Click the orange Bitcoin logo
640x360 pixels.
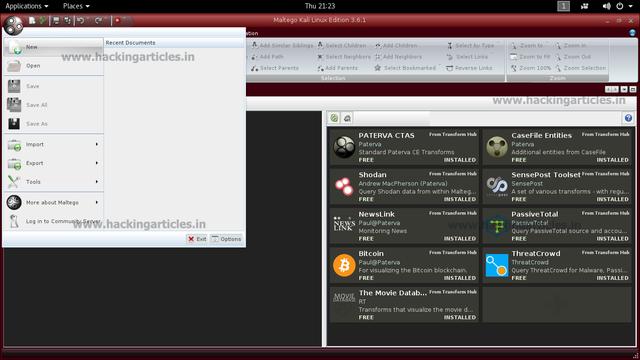pos(344,265)
